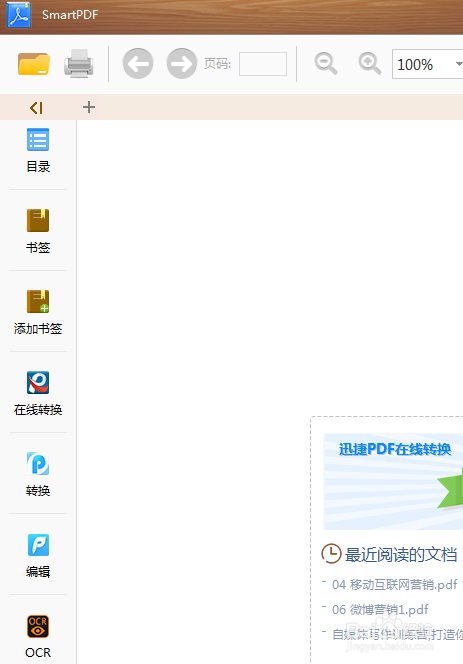
Task: Zoom out with the minus magnifier icon
Action: [326, 64]
